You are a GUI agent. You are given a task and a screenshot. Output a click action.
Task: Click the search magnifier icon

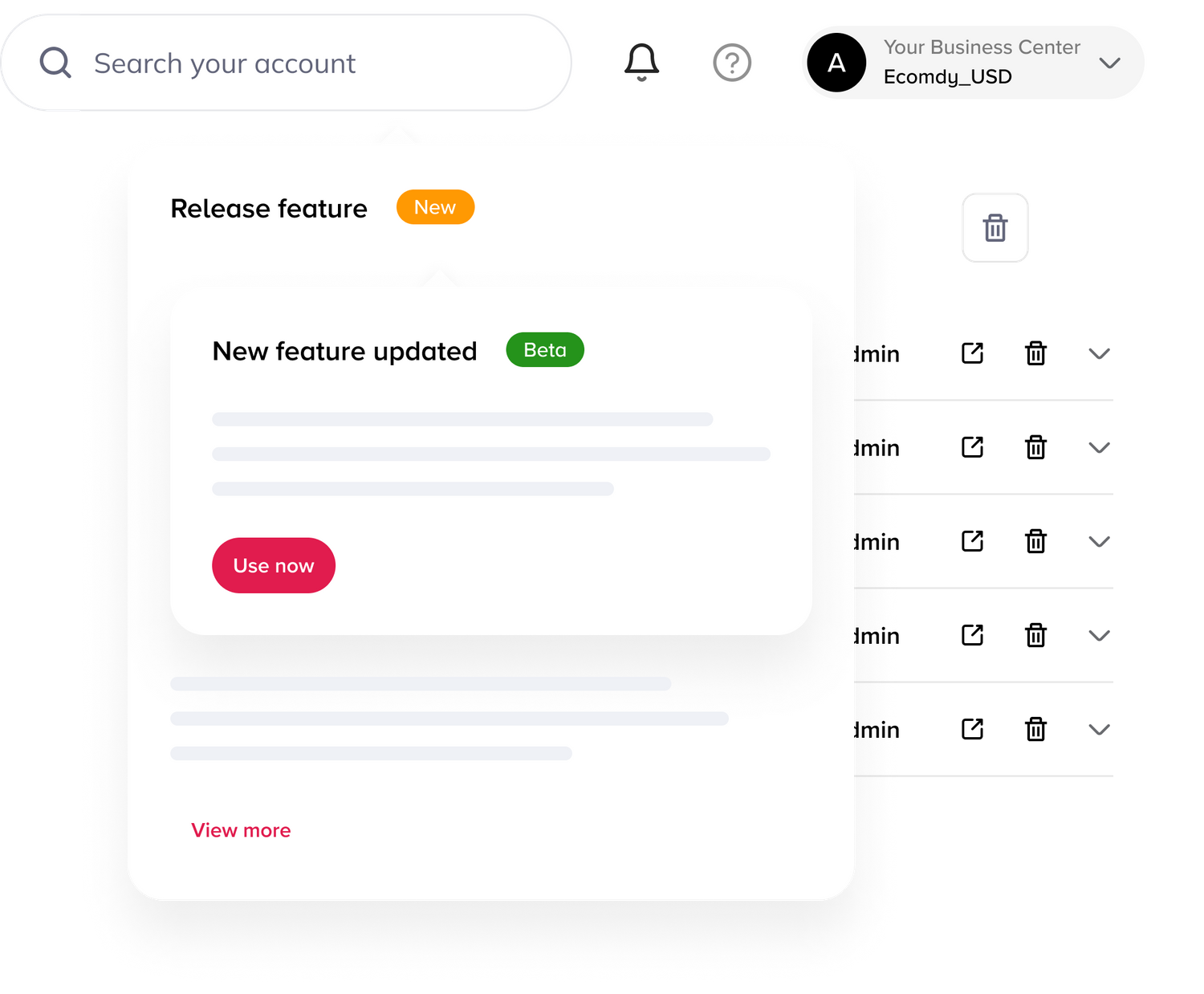(x=55, y=63)
